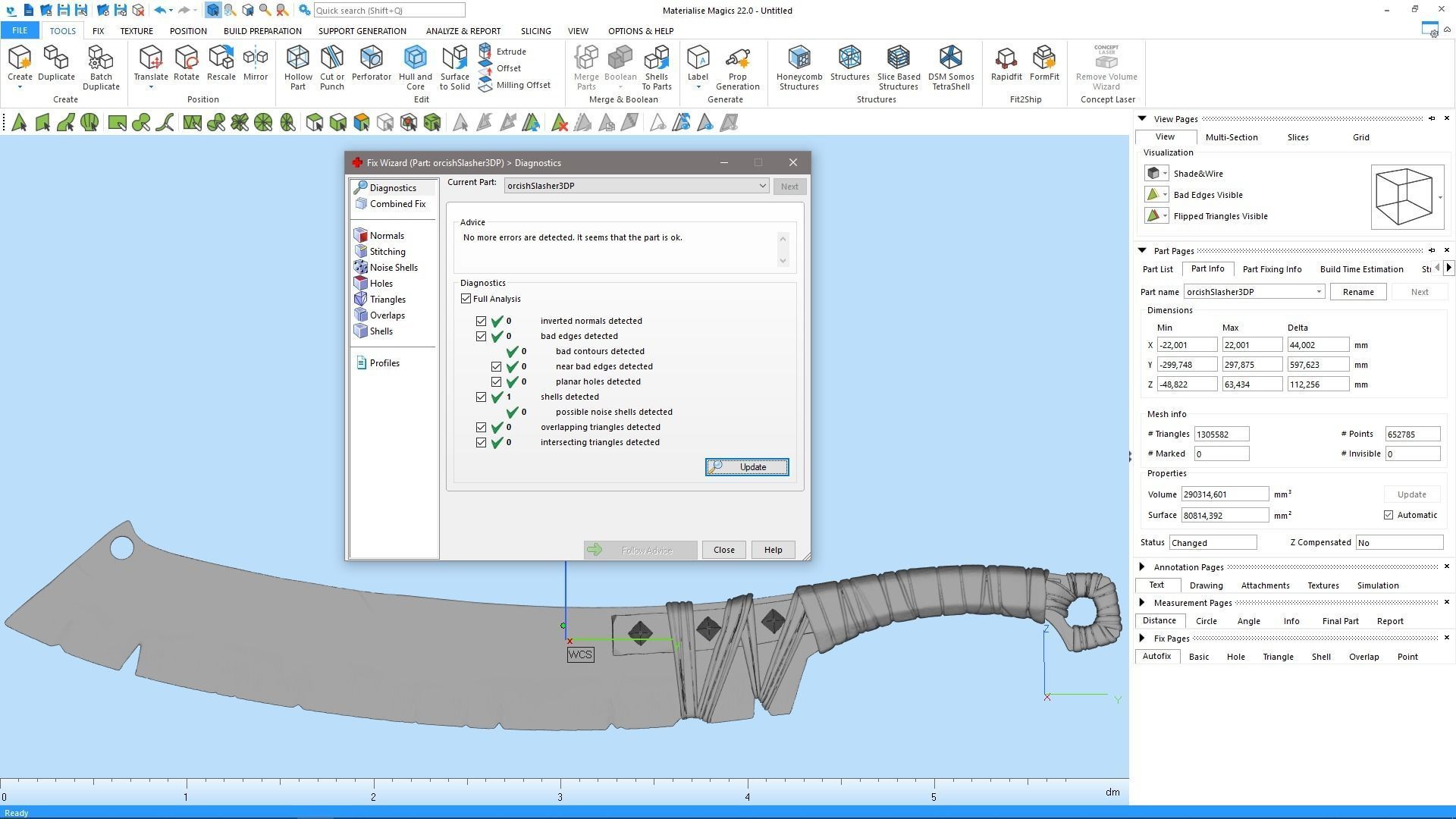1456x819 pixels.
Task: Switch to the Part Fixing Info tab
Action: pos(1272,269)
